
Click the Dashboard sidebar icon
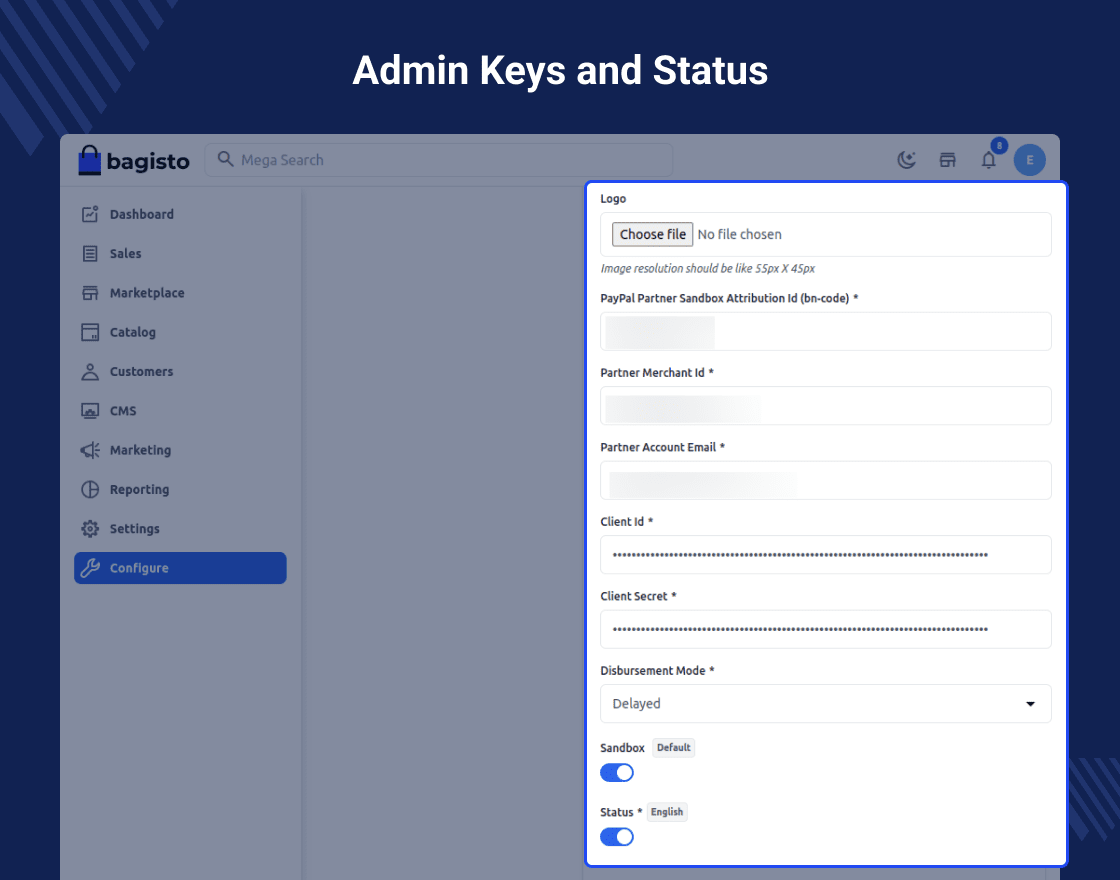[90, 214]
